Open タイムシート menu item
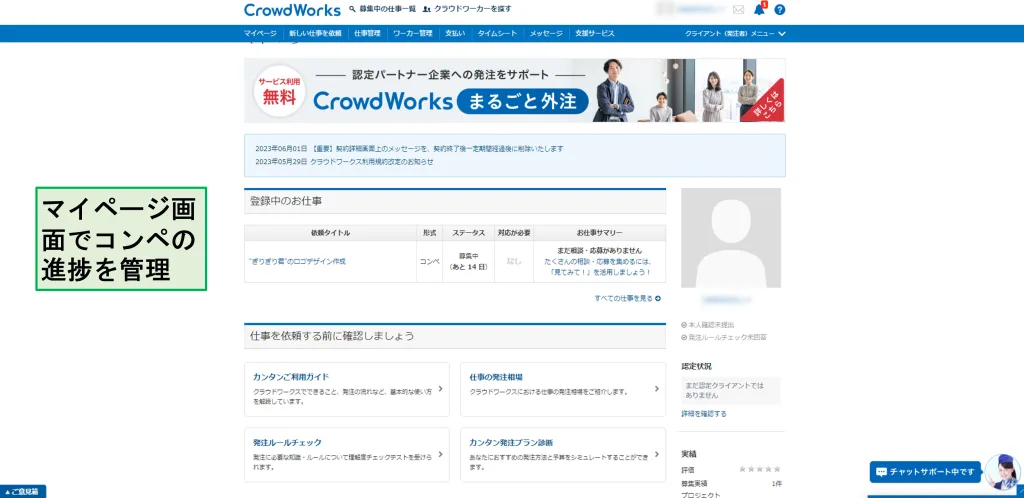 point(497,33)
